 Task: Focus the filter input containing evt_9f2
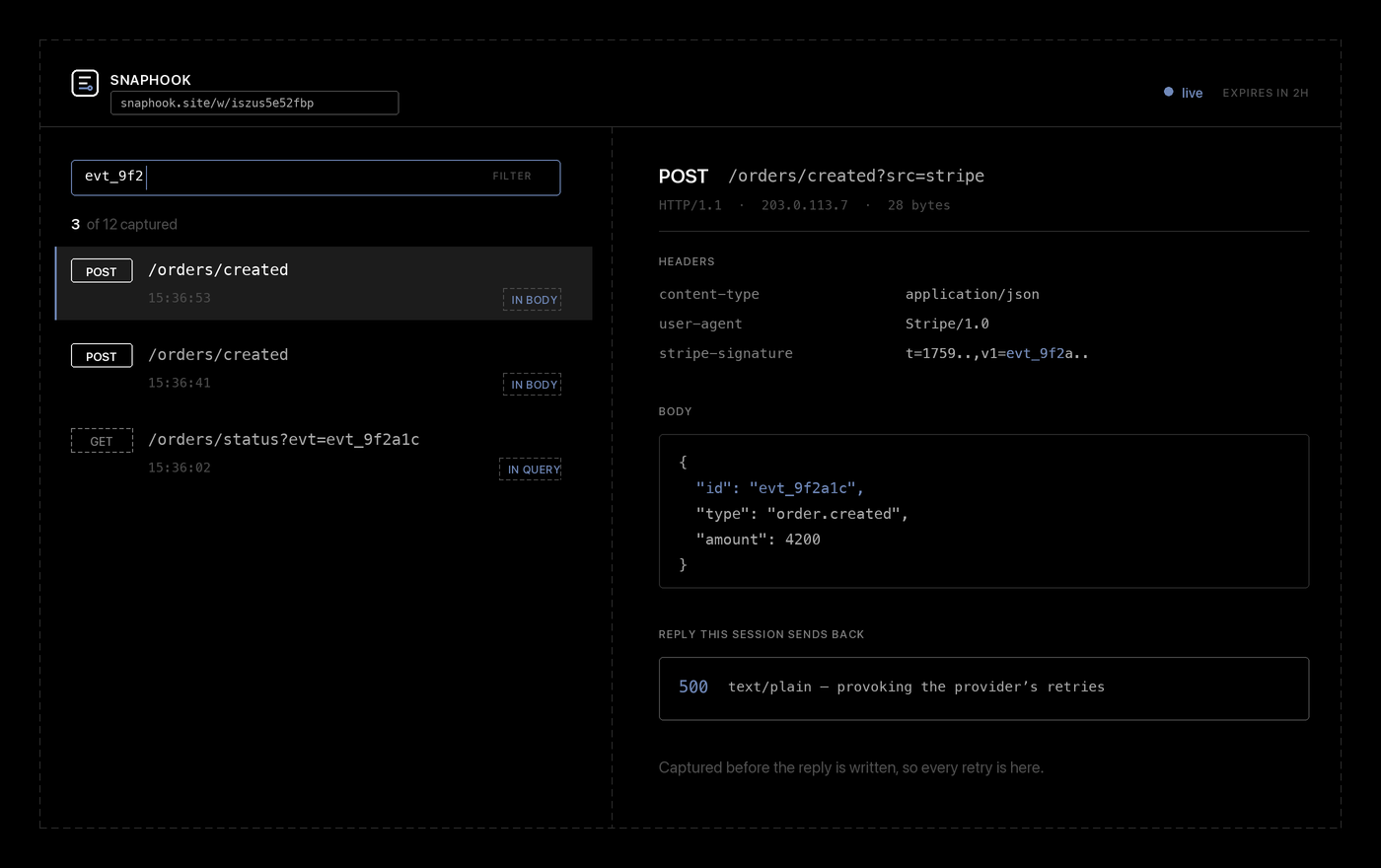pyautogui.click(x=316, y=178)
